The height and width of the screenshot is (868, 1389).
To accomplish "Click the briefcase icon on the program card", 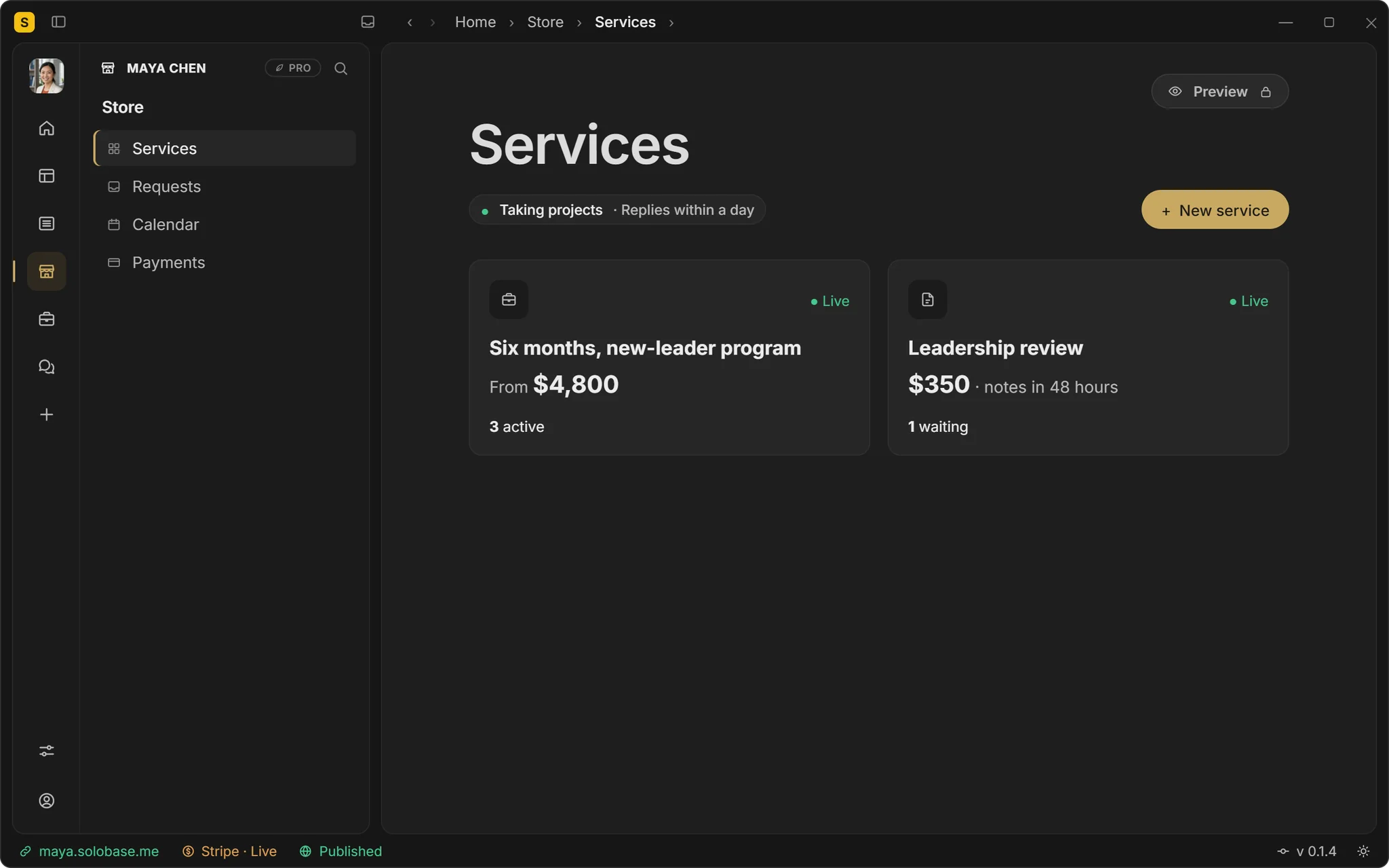I will 509,299.
